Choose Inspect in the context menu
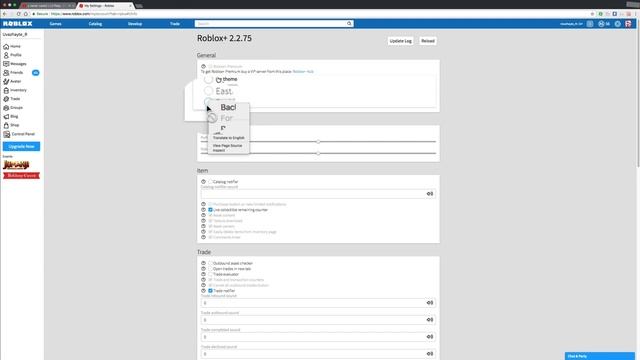The height and width of the screenshot is (360, 640). (219, 150)
